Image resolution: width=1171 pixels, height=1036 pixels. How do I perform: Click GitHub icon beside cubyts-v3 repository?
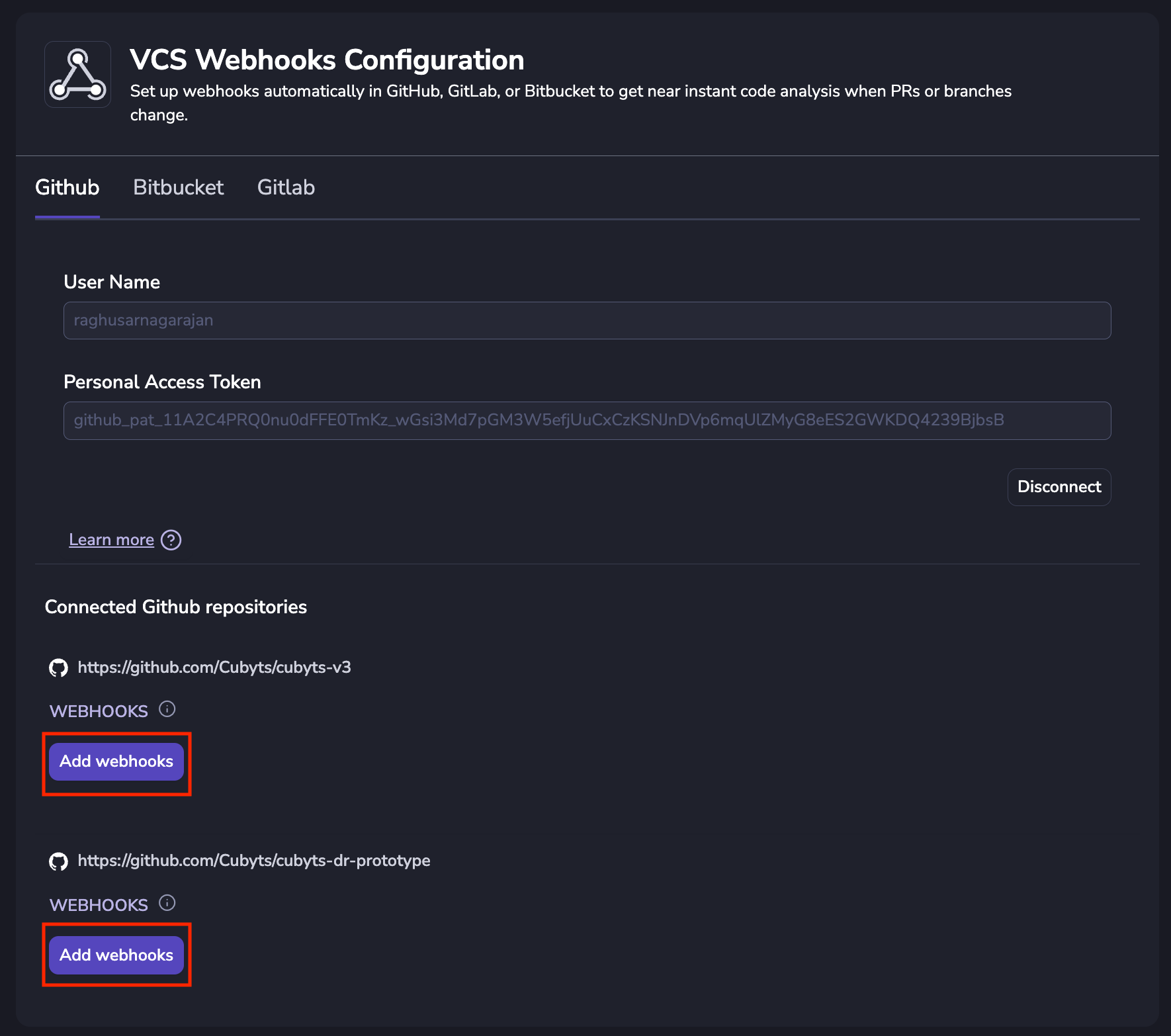[x=58, y=668]
